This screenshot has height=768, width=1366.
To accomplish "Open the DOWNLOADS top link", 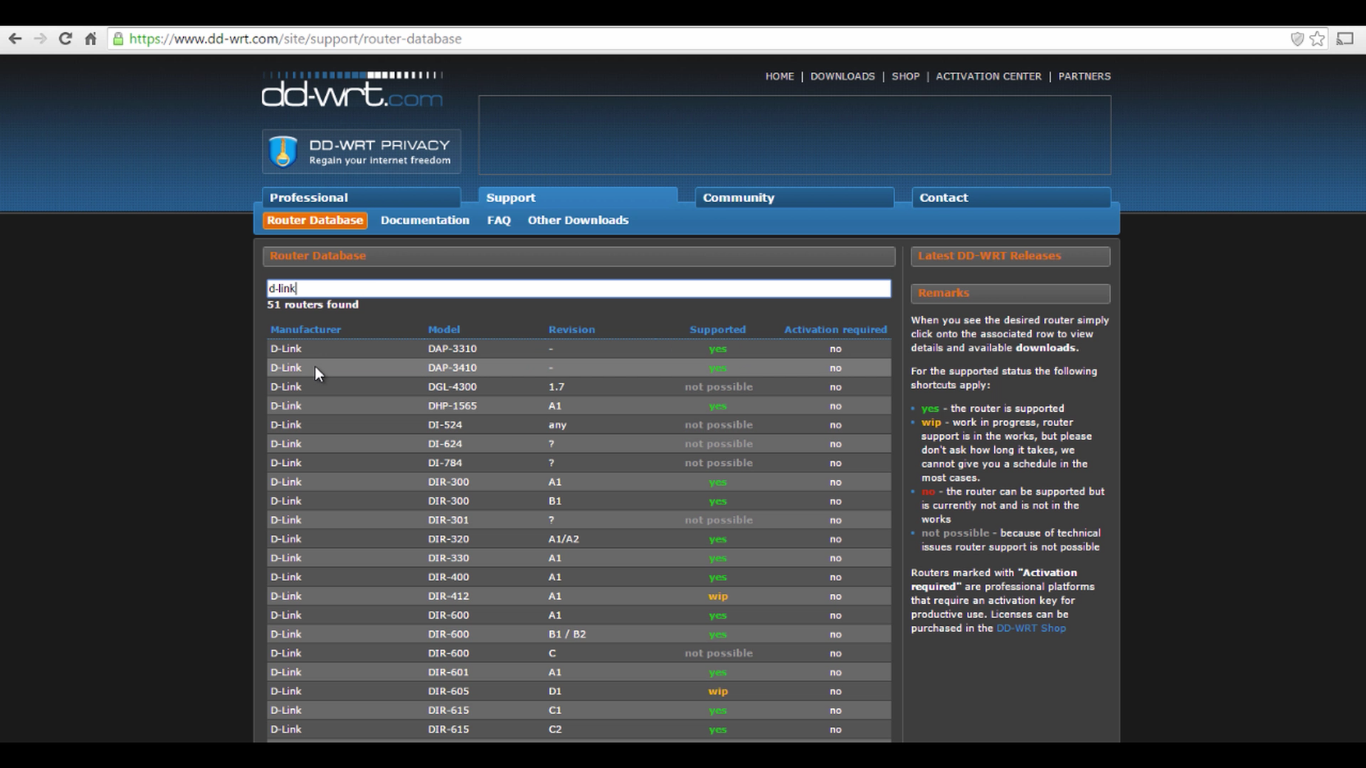I will coord(842,76).
